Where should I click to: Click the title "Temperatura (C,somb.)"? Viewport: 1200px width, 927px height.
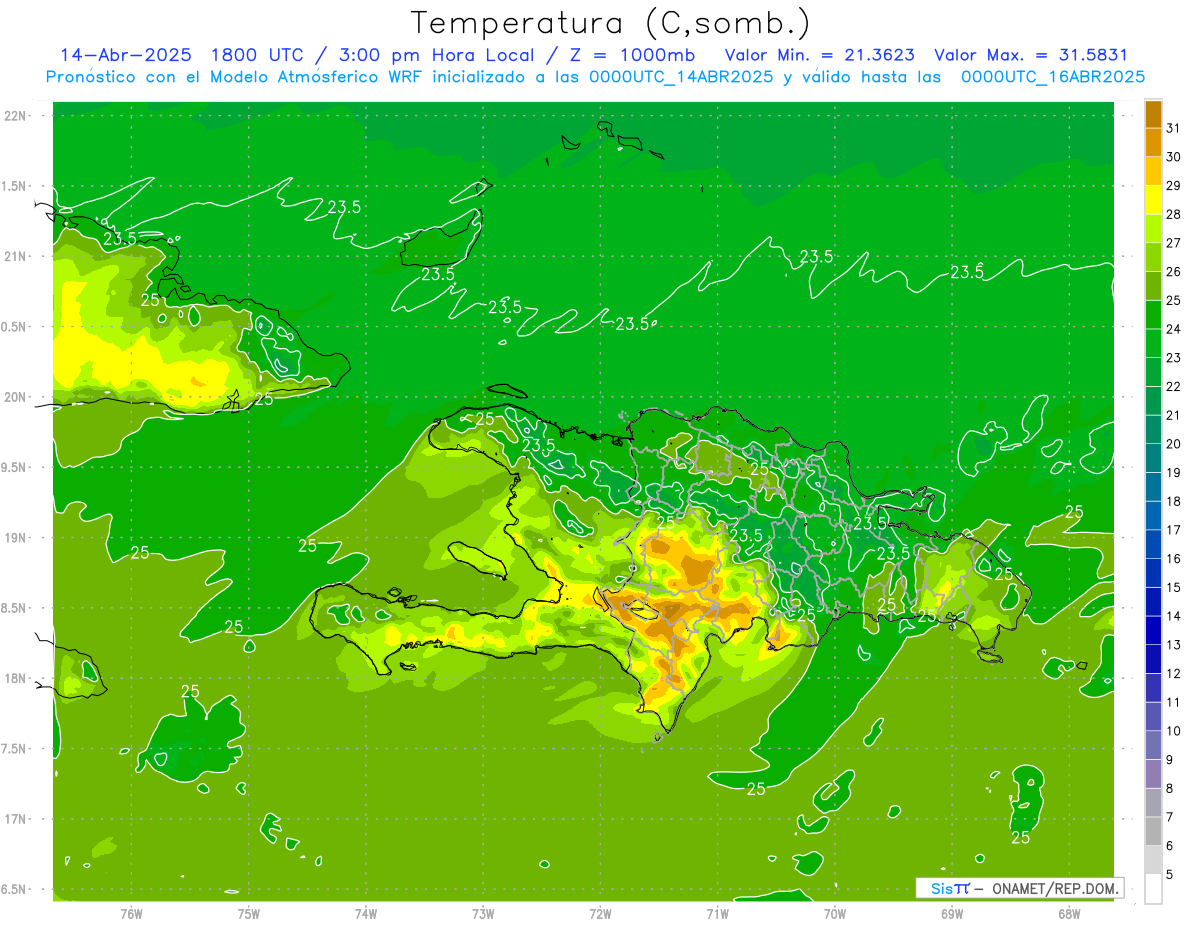610,23
